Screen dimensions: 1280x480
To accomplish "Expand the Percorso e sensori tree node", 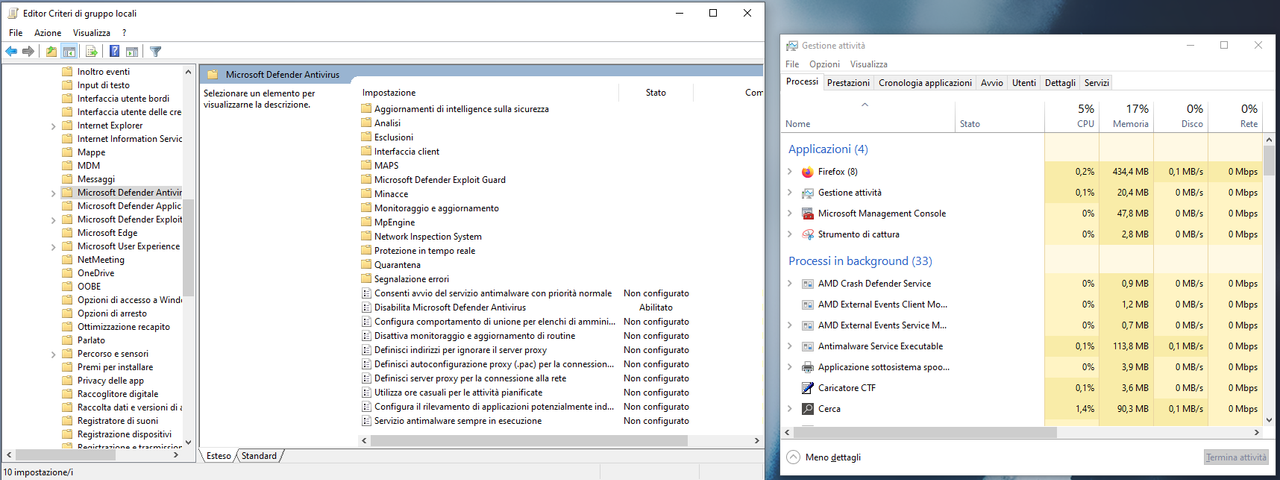I will pos(53,354).
